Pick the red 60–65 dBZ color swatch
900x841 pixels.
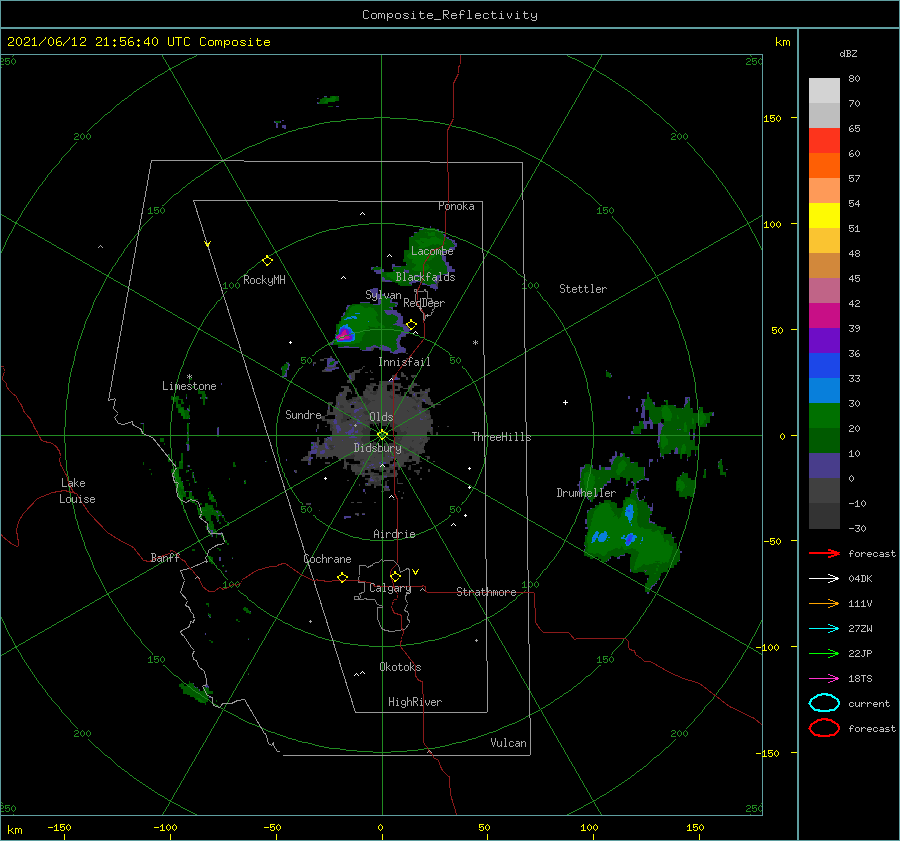point(824,141)
